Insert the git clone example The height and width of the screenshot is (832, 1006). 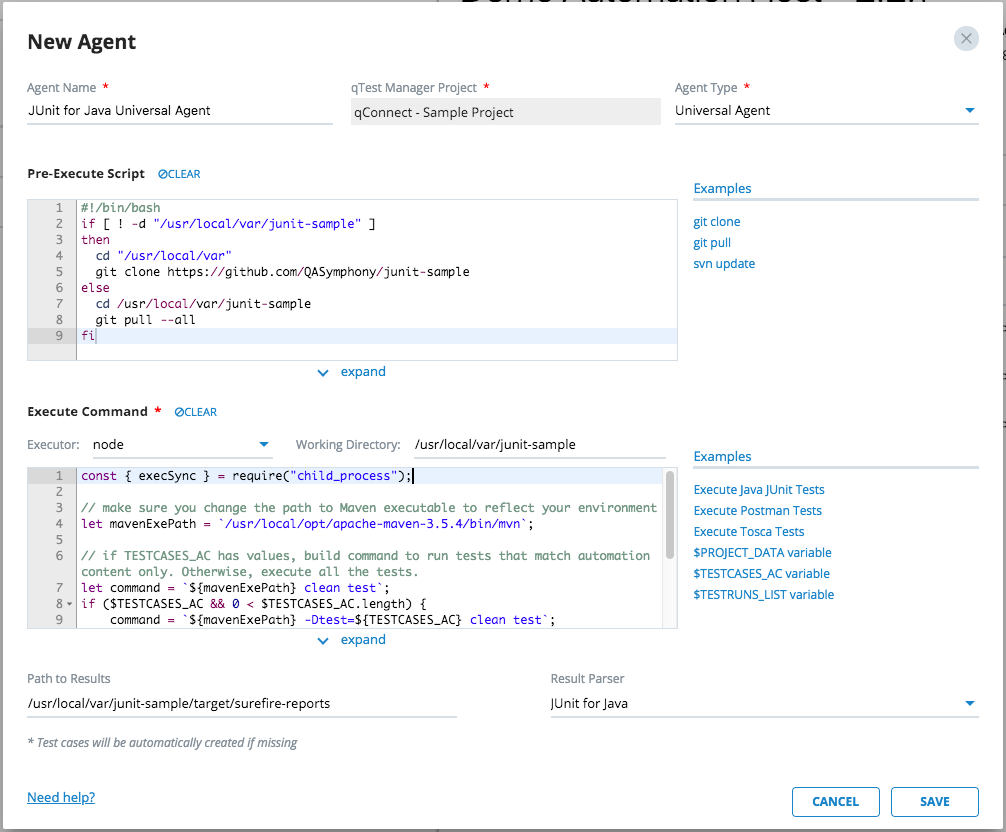point(717,222)
